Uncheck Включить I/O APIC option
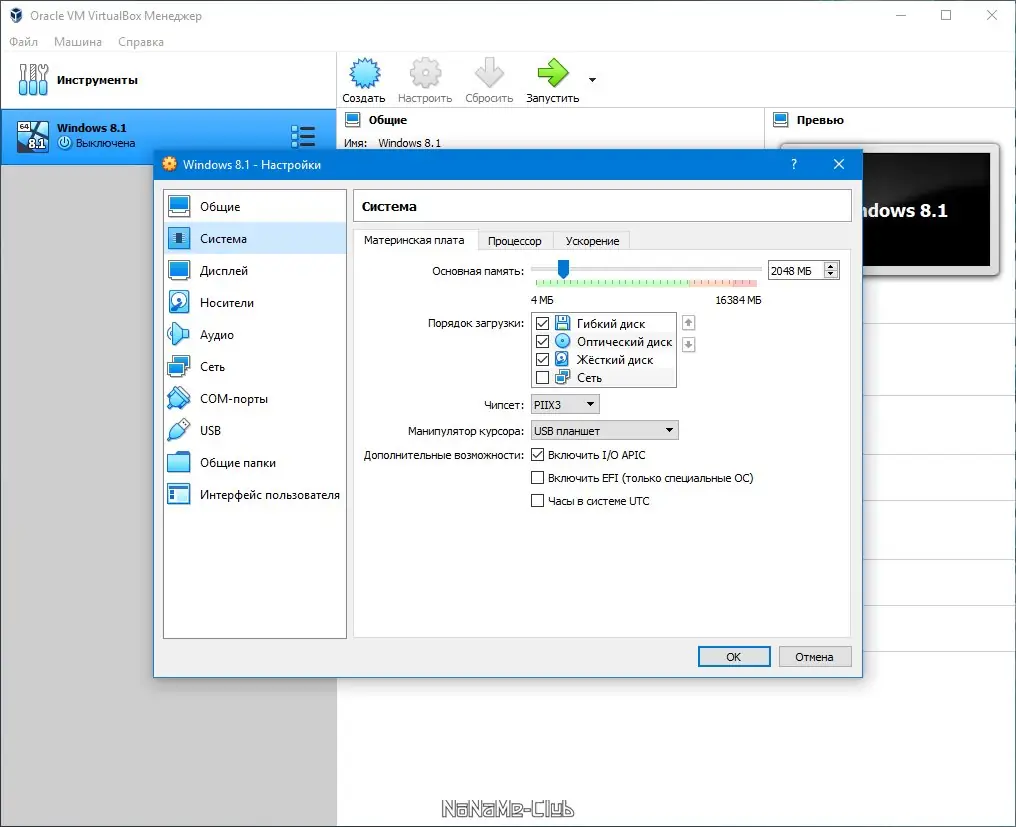The width and height of the screenshot is (1016, 827). point(538,454)
